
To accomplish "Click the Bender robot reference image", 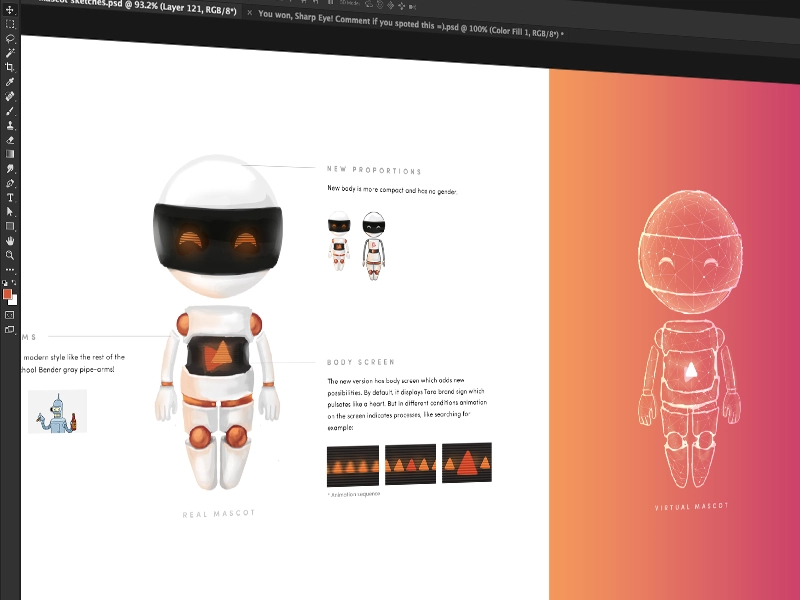I will [57, 412].
